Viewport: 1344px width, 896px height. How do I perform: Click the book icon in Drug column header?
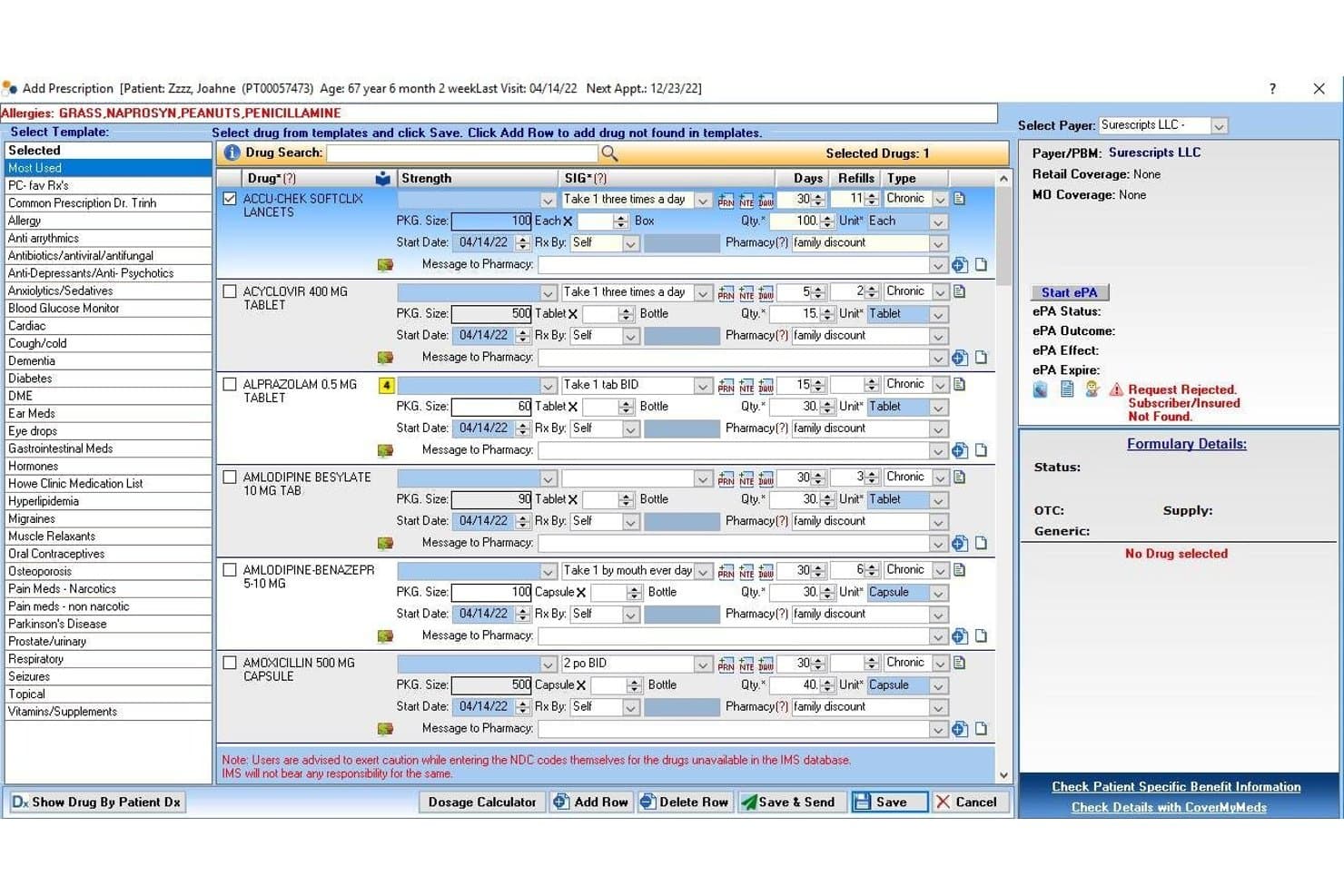click(382, 178)
